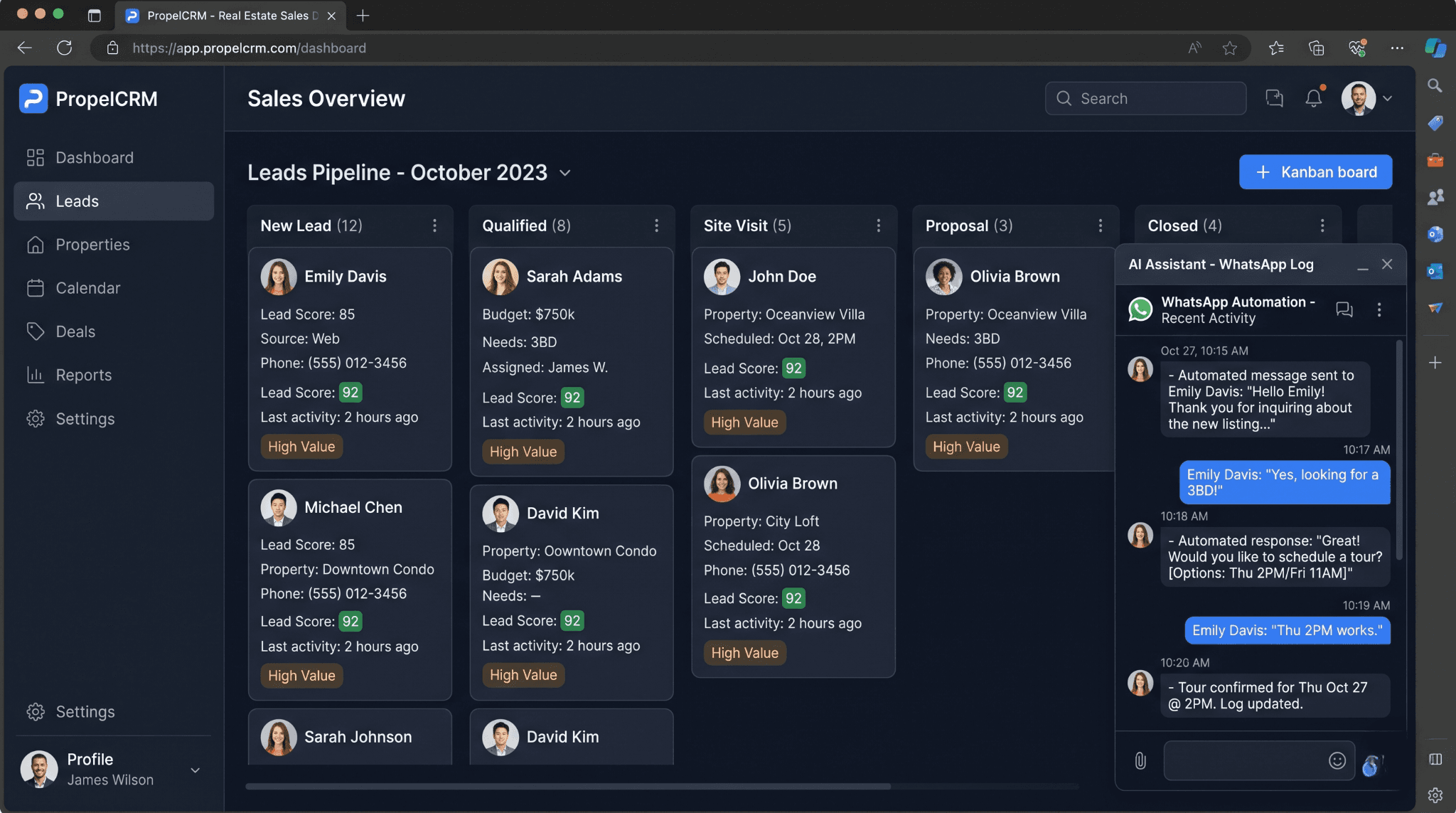
Task: Open a new browser tab
Action: pyautogui.click(x=363, y=15)
